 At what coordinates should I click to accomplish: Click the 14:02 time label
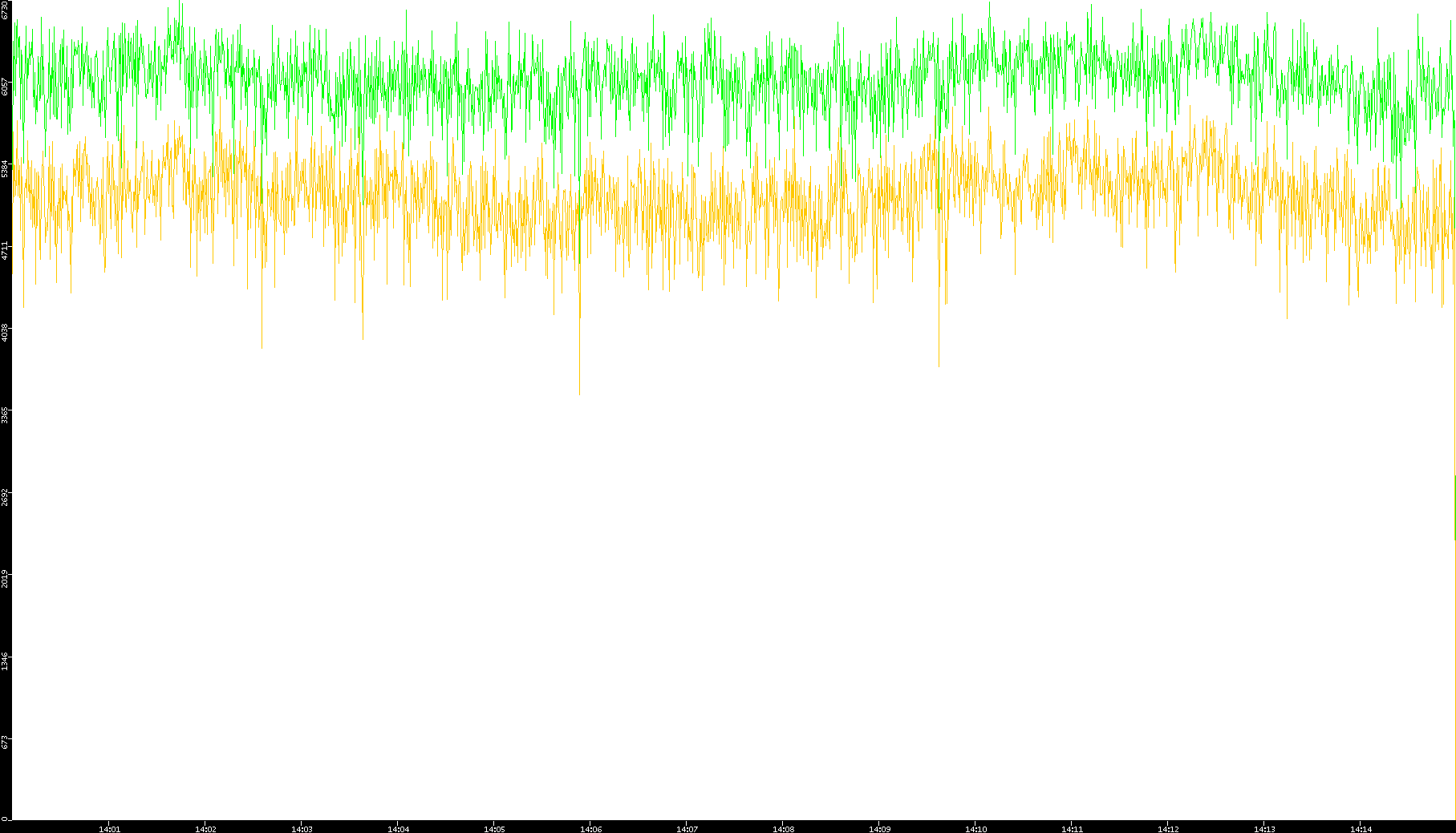point(205,829)
